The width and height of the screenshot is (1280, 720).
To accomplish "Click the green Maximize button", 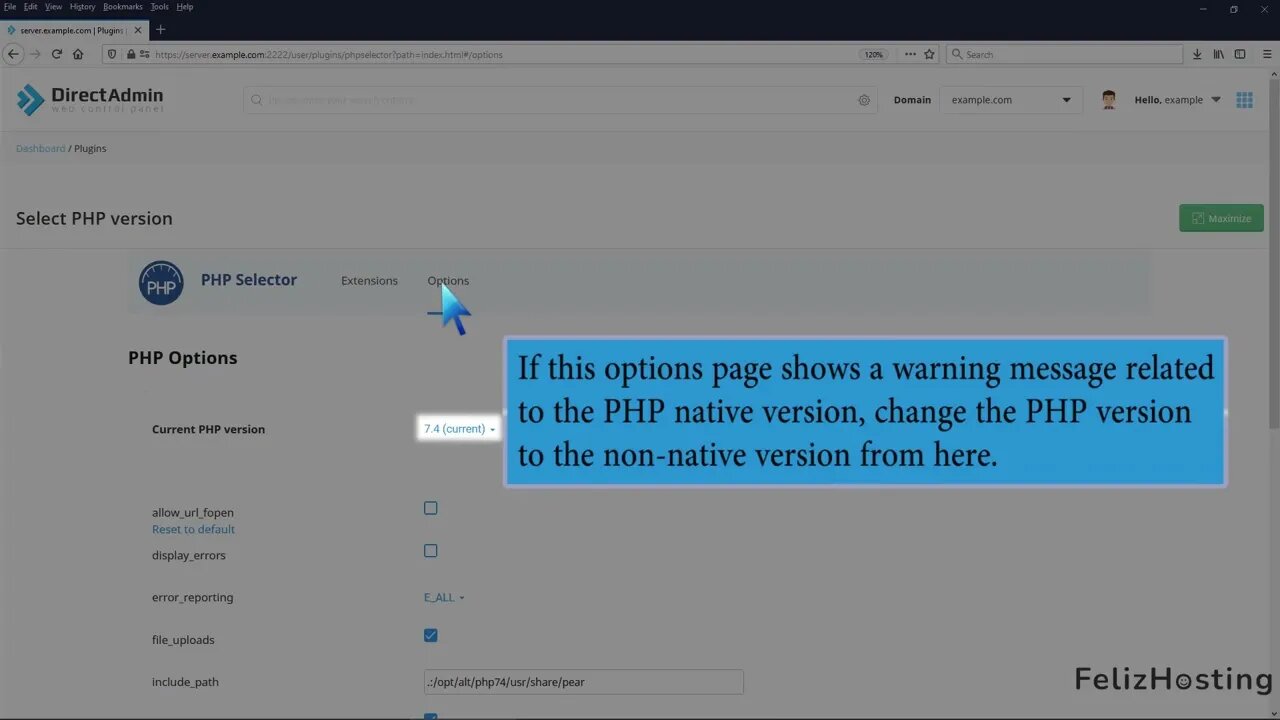I will 1221,218.
